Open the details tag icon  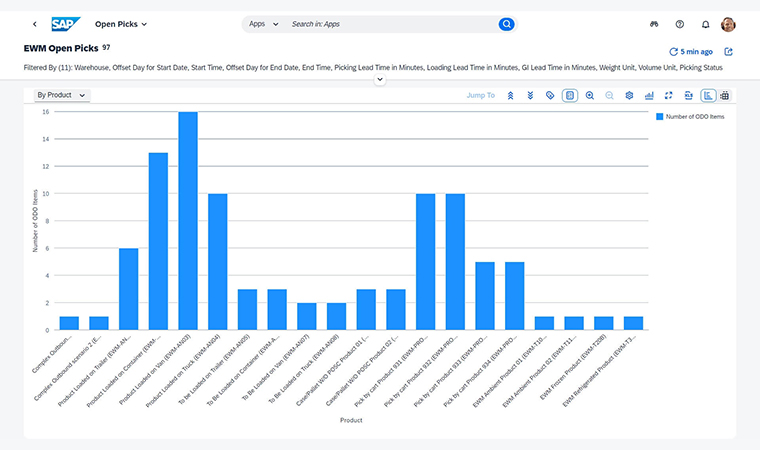click(x=550, y=96)
